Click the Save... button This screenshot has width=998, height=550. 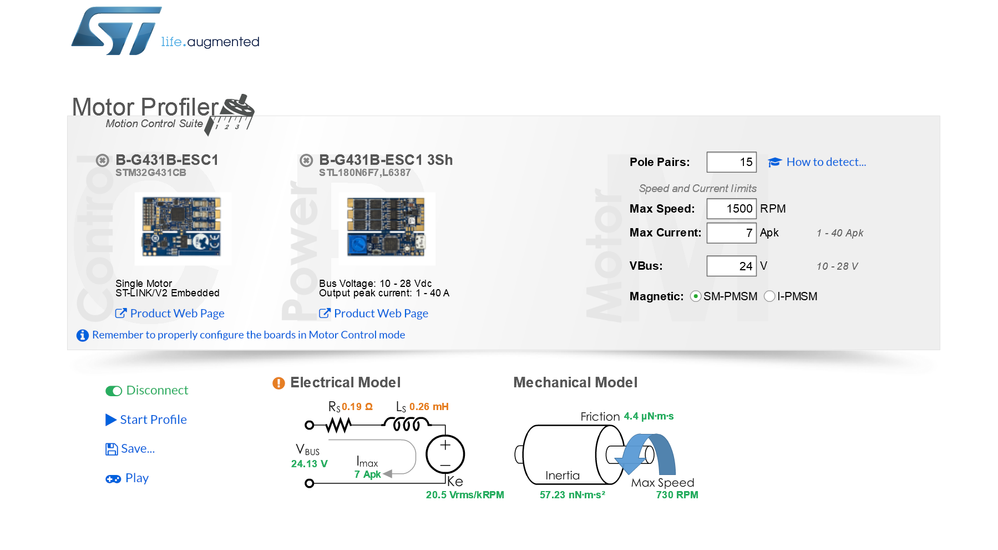(130, 449)
